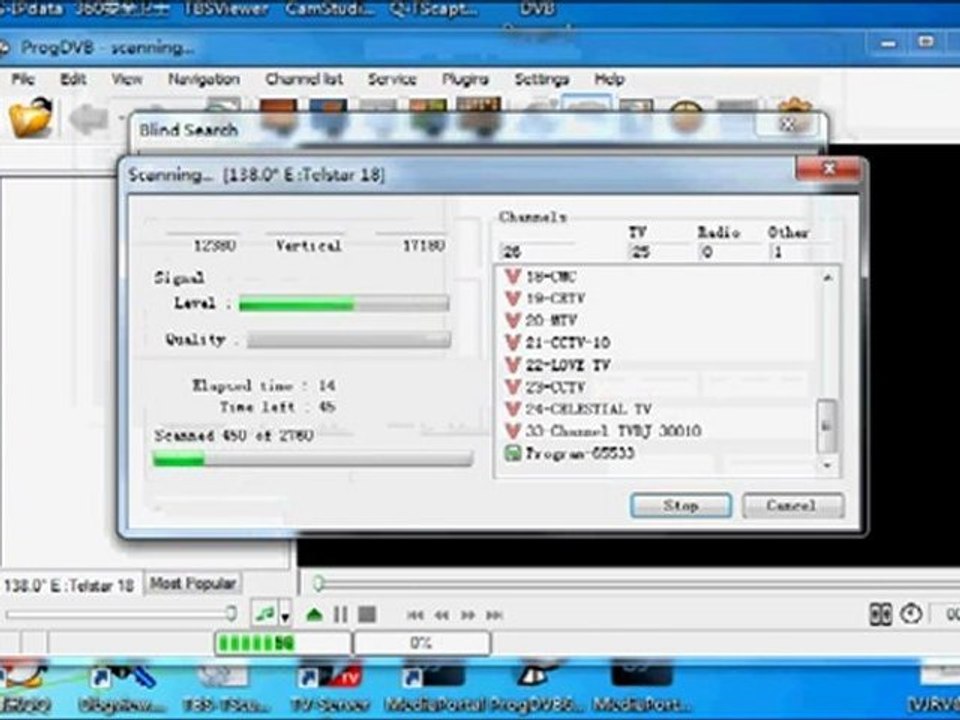Open the Settings menu
The image size is (960, 720).
[542, 79]
